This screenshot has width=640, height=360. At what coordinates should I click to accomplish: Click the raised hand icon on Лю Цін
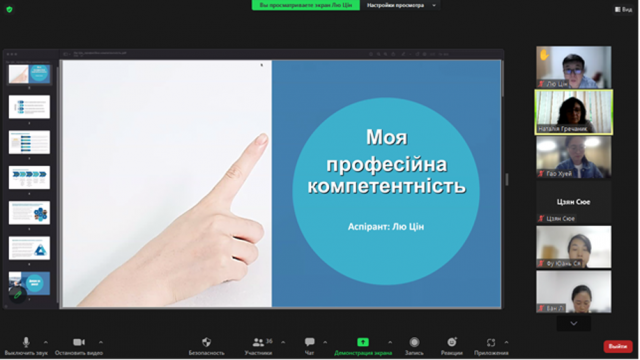click(x=544, y=54)
